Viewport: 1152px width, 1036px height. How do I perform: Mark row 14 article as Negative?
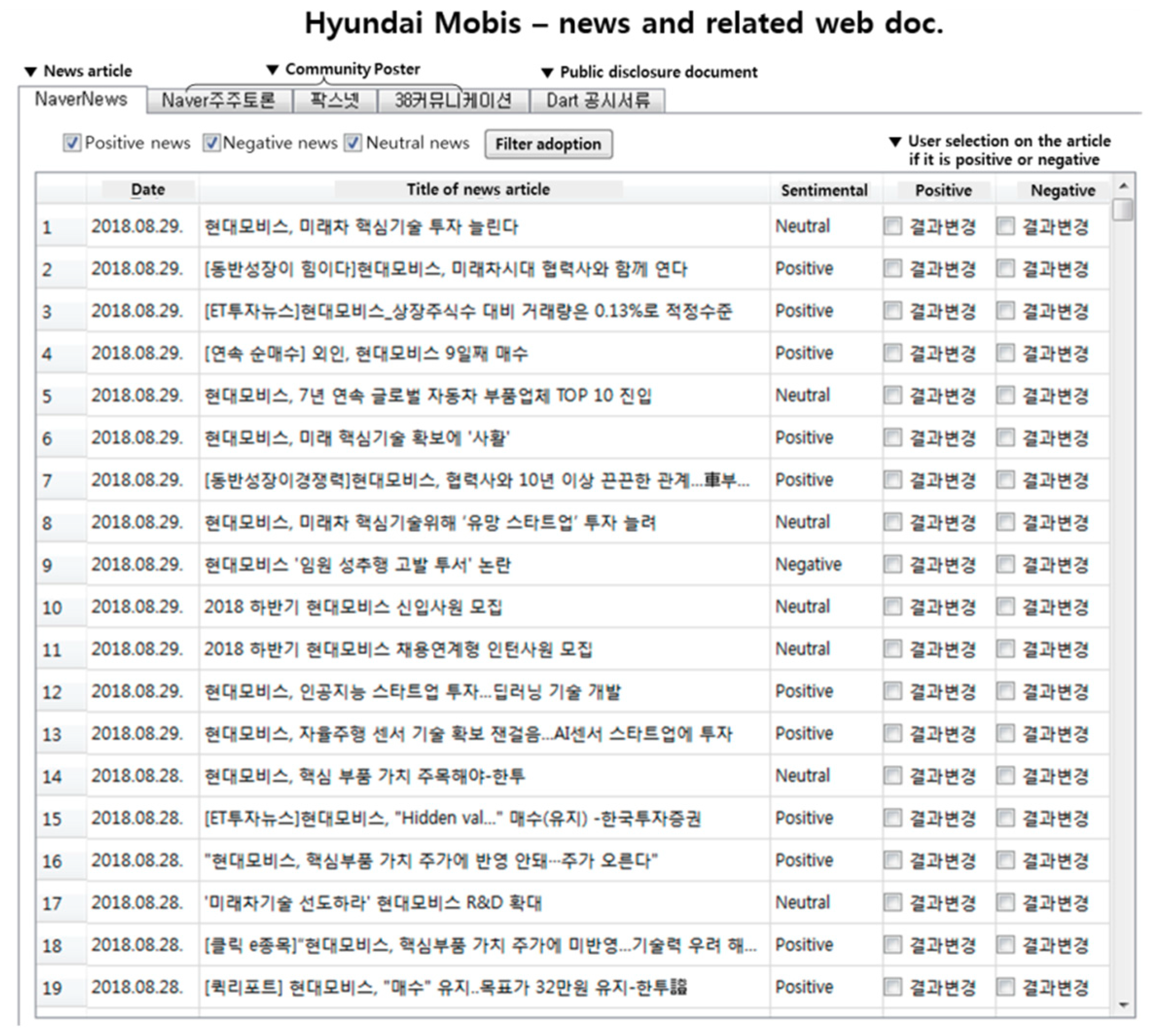(x=1005, y=775)
